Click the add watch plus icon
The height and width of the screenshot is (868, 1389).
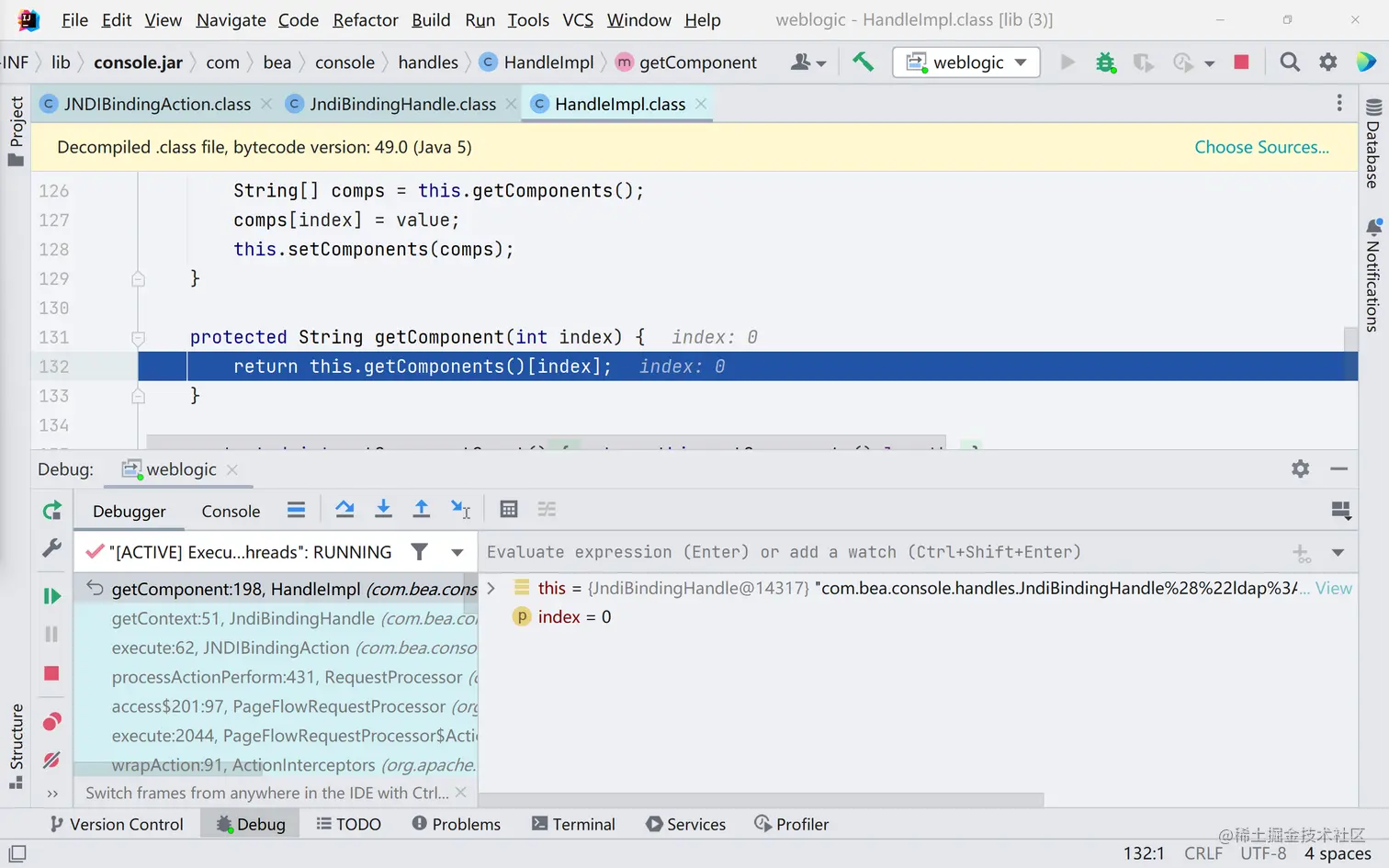[x=1302, y=553]
